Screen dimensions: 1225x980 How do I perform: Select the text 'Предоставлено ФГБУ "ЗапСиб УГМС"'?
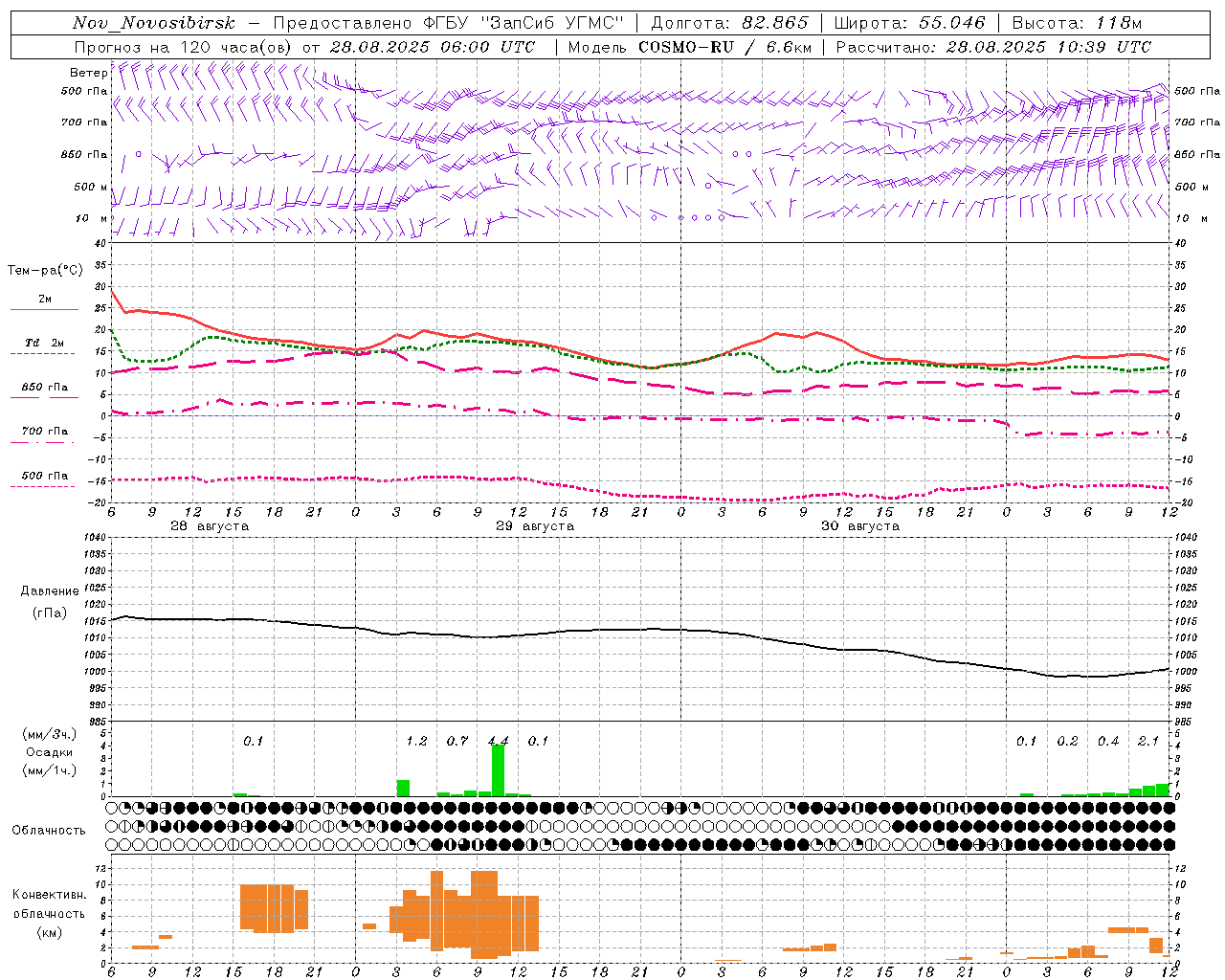click(449, 23)
